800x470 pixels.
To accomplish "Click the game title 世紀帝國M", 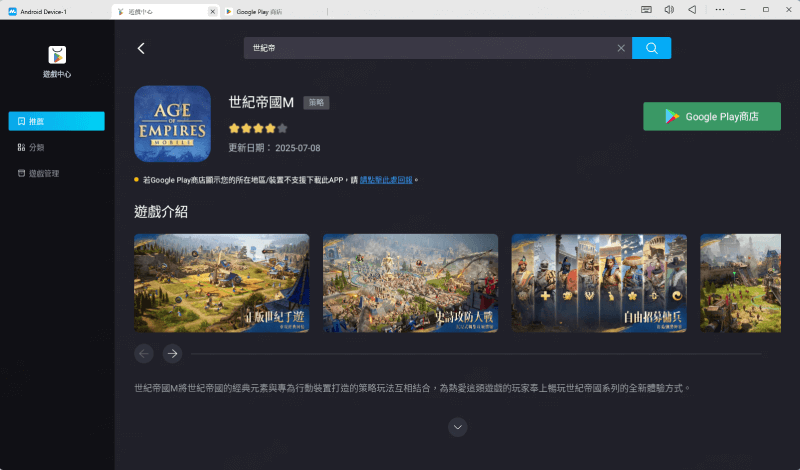I will 261,102.
